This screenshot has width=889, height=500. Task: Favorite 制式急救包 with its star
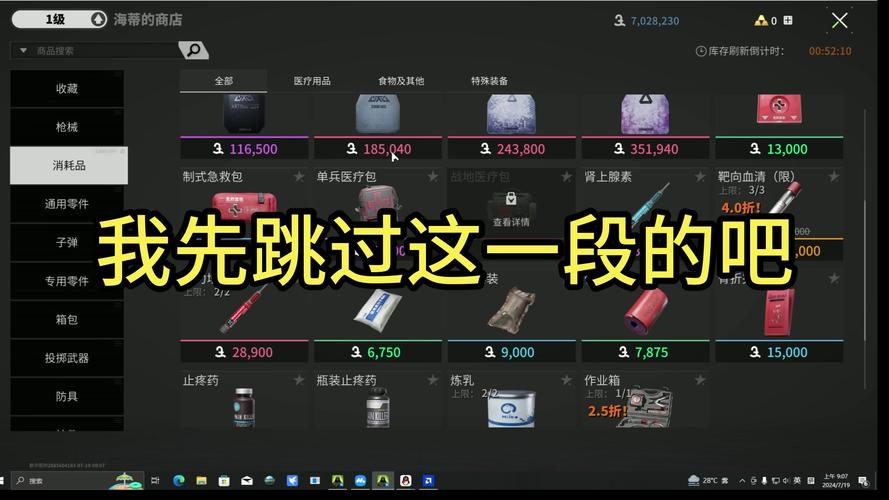click(x=299, y=177)
